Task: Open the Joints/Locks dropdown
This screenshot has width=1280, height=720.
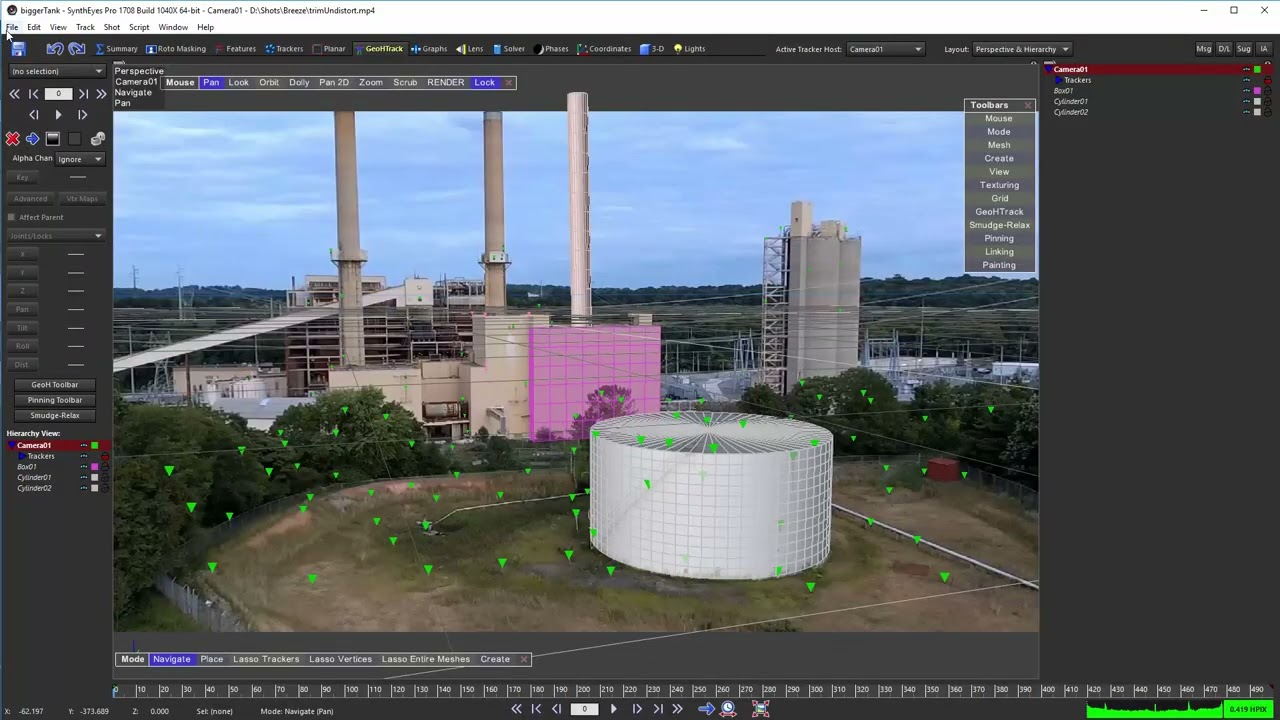Action: click(x=56, y=236)
